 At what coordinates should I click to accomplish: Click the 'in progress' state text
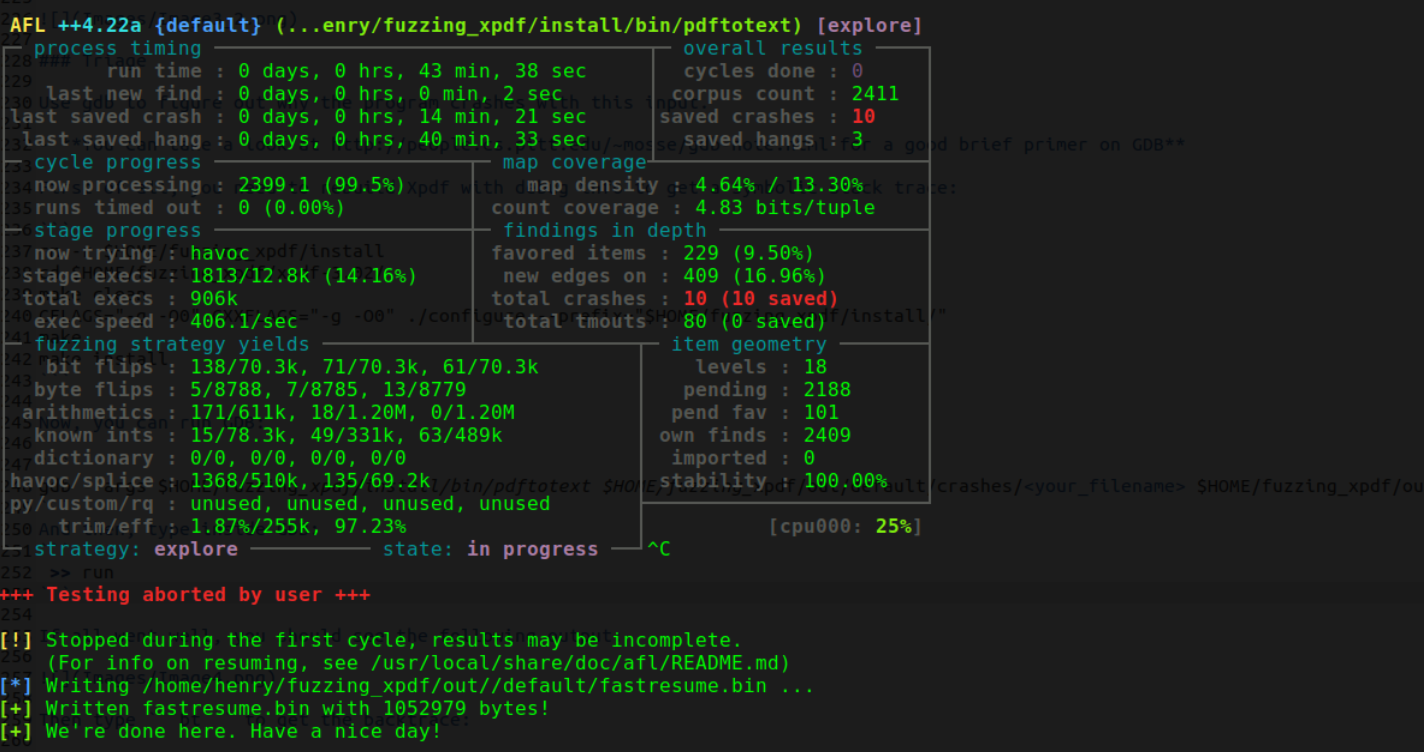(x=532, y=549)
